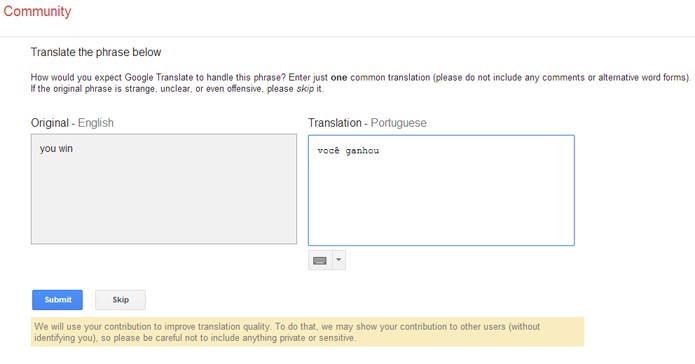
Task: Click the 'Translation - Portuguese' label
Action: 367,123
